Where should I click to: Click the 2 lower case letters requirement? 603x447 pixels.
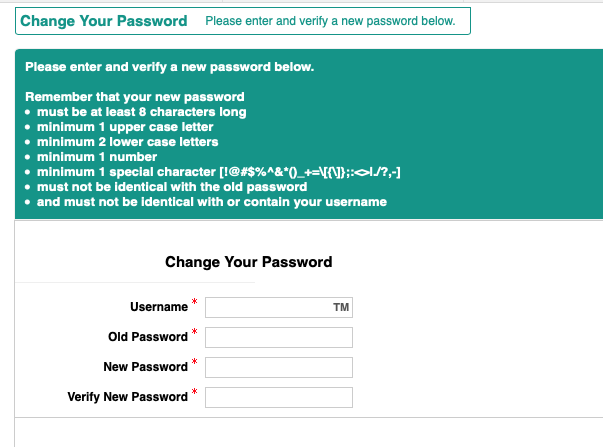click(127, 142)
